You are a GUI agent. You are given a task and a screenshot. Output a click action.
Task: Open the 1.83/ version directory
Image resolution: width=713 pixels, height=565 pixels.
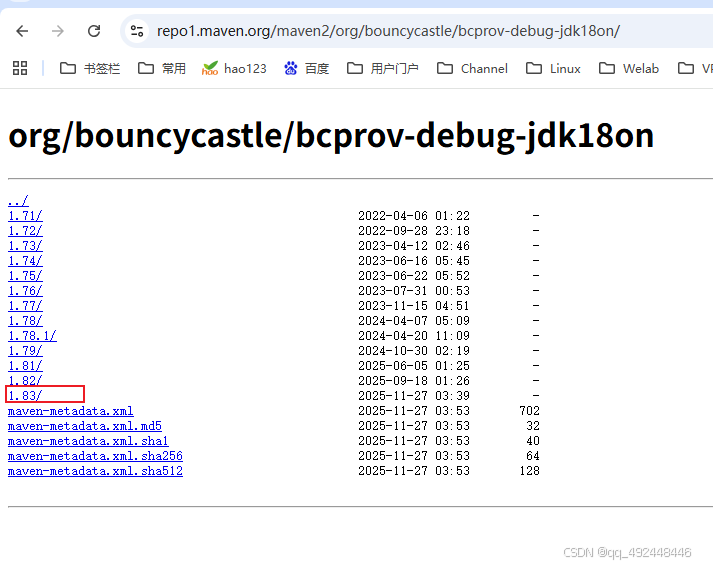coord(25,395)
